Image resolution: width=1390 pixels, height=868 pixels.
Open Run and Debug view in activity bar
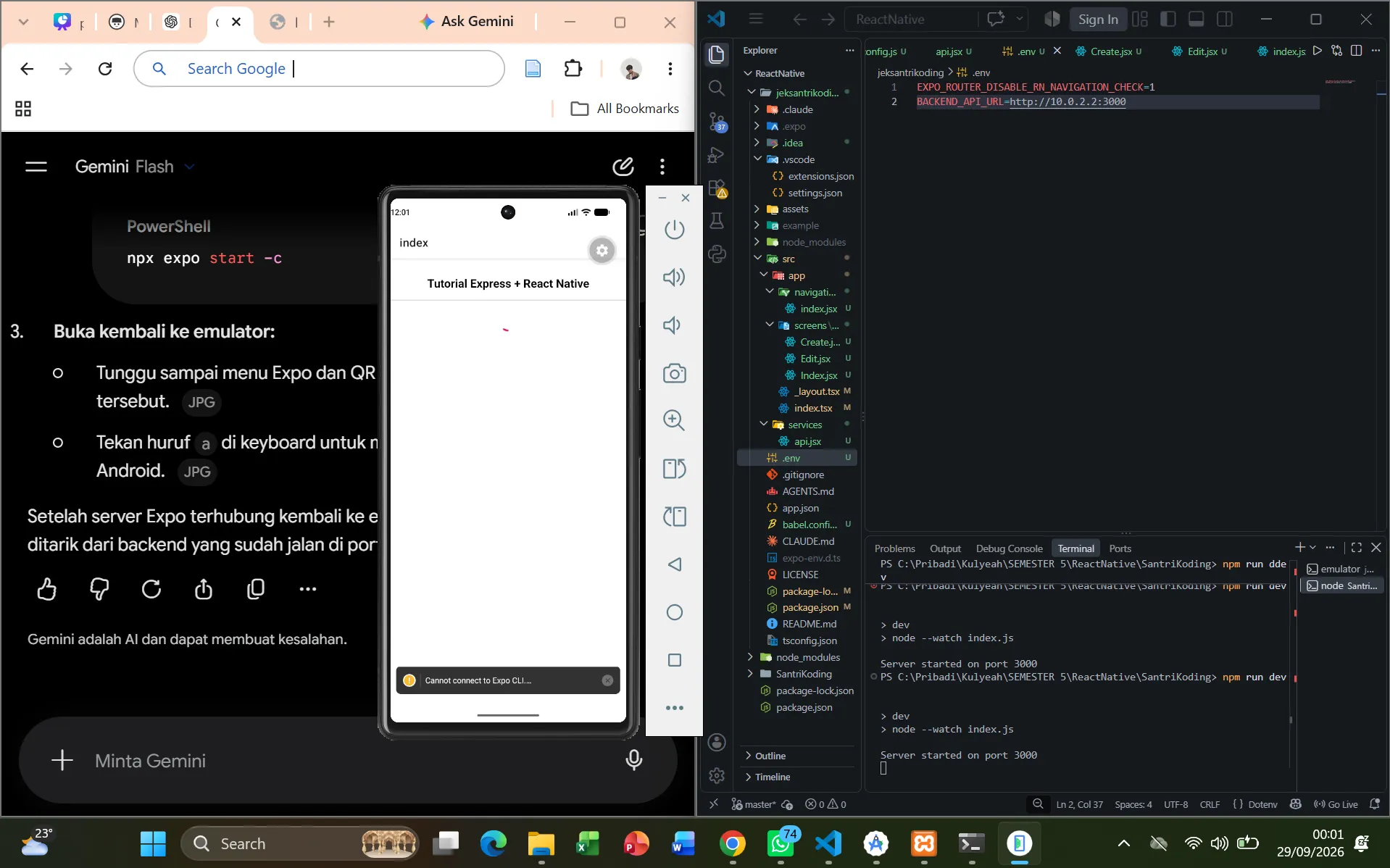pyautogui.click(x=716, y=154)
